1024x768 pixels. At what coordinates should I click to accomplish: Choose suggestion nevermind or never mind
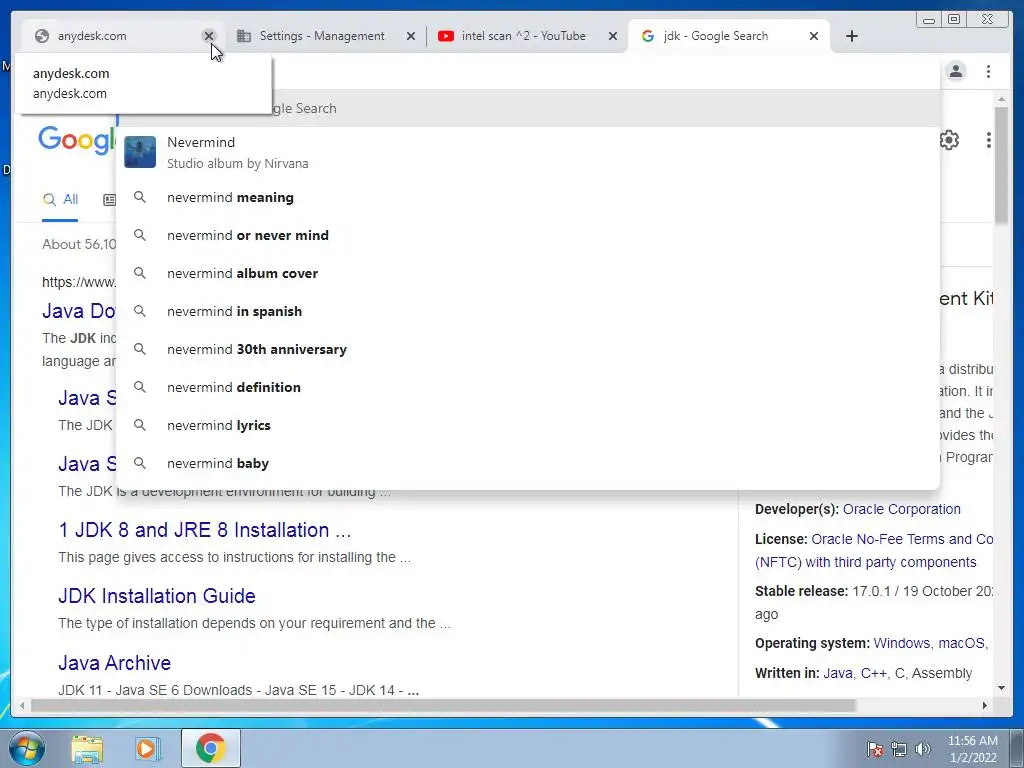[x=528, y=235]
